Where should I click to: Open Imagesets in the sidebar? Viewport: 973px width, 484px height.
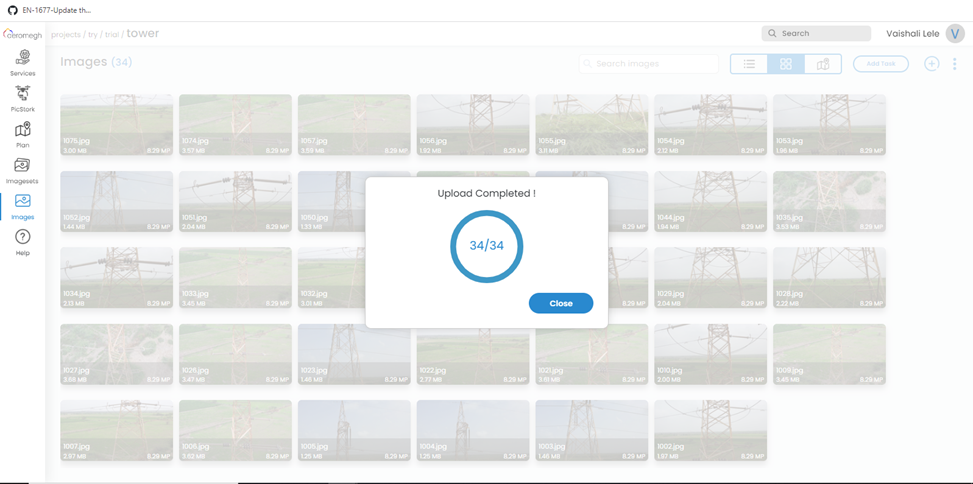click(23, 171)
